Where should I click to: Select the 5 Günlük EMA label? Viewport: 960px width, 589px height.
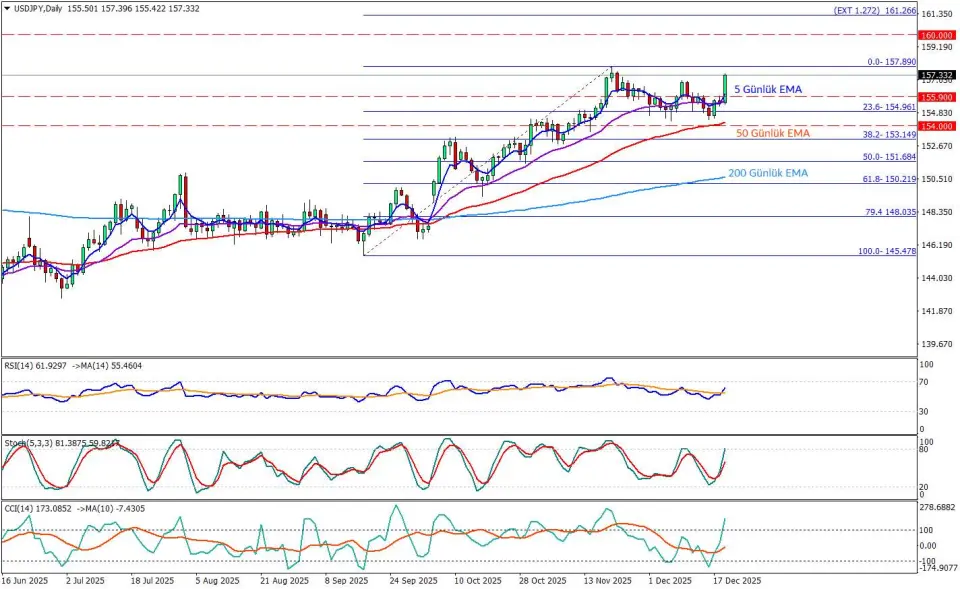(769, 89)
